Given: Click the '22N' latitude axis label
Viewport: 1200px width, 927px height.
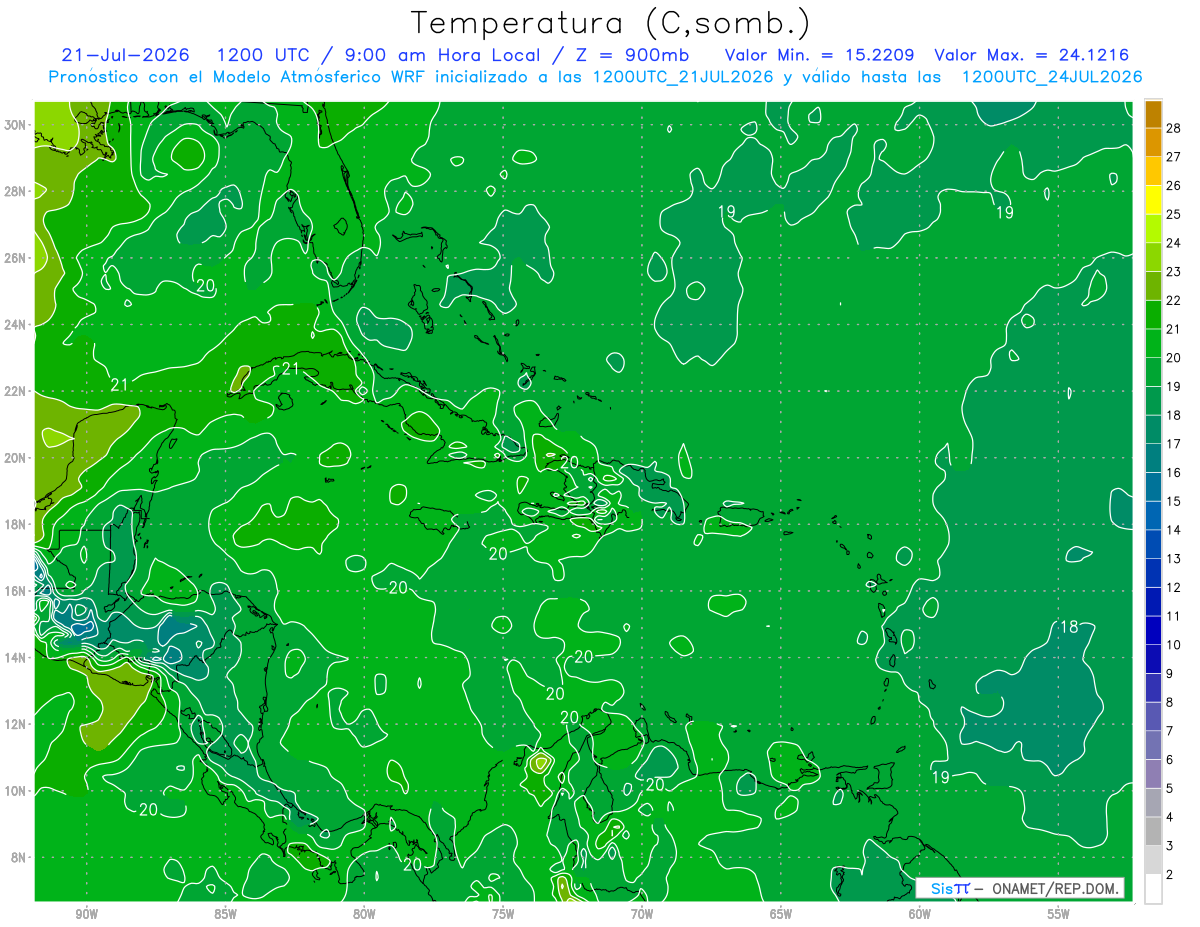Looking at the screenshot, I should pos(15,391).
